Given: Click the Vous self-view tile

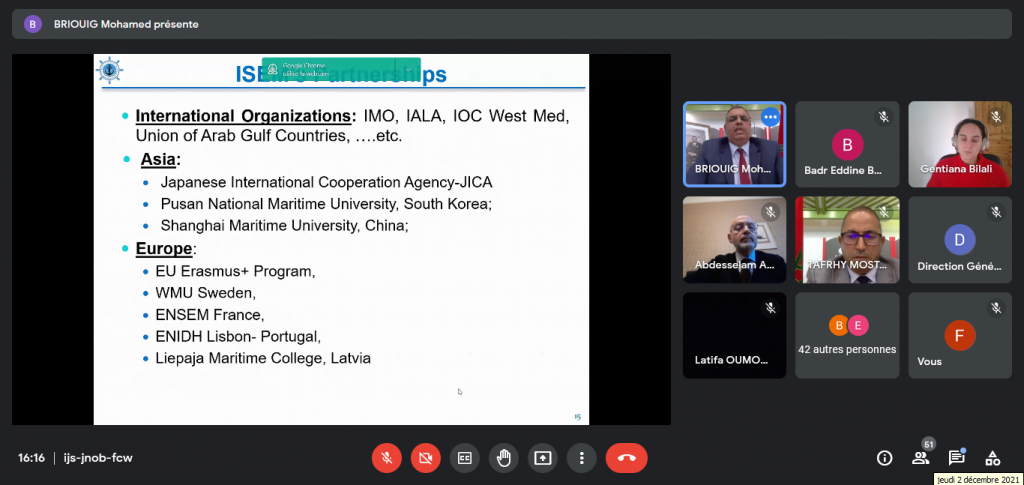Looking at the screenshot, I should pyautogui.click(x=959, y=335).
